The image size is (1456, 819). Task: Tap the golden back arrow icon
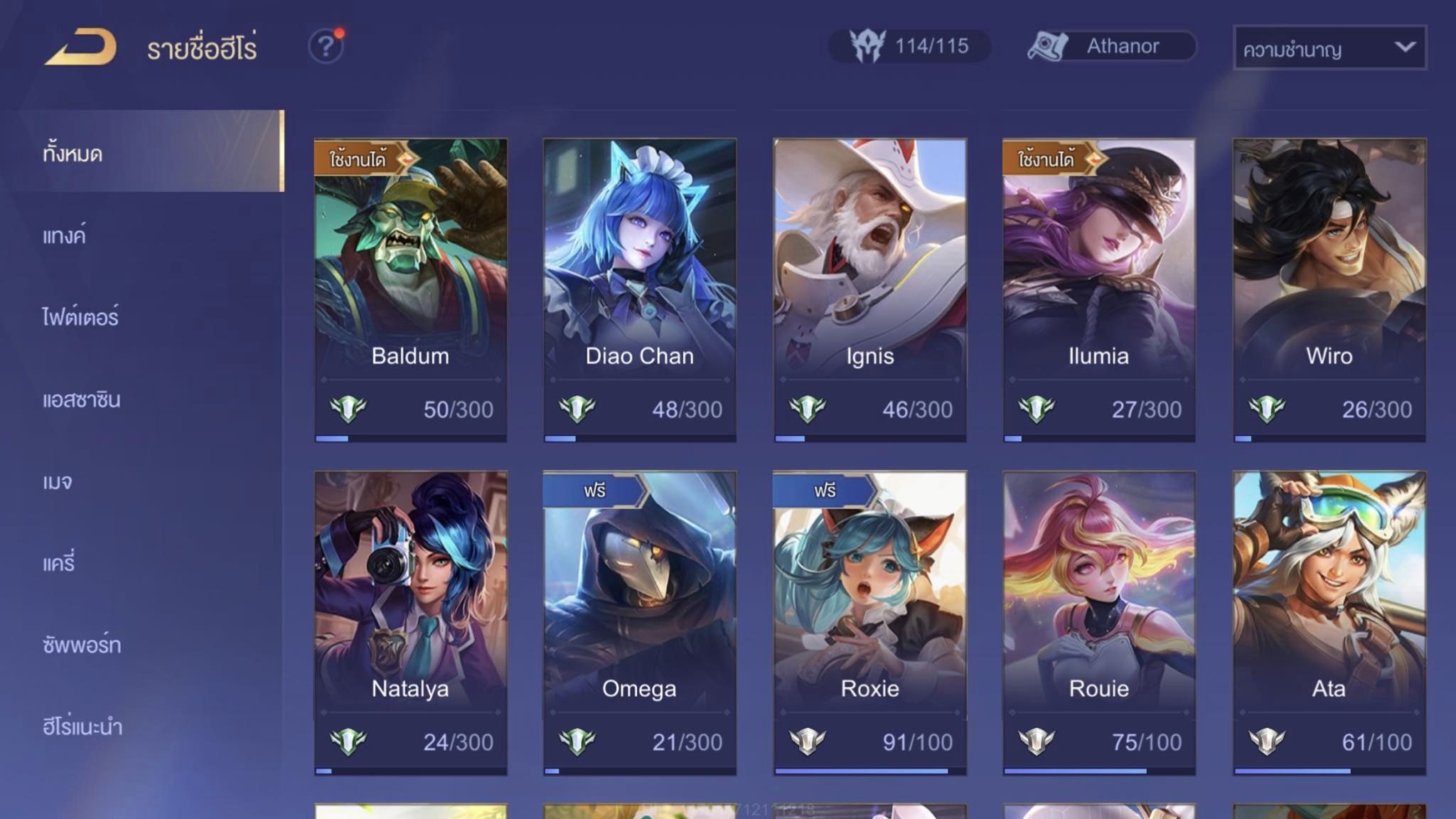[x=81, y=47]
